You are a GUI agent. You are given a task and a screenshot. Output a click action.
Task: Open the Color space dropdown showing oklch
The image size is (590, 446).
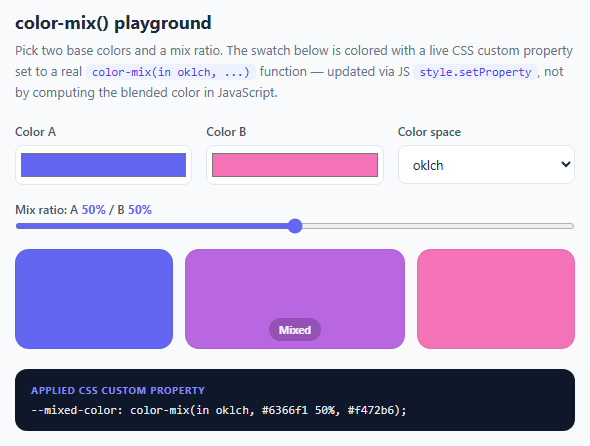point(486,165)
